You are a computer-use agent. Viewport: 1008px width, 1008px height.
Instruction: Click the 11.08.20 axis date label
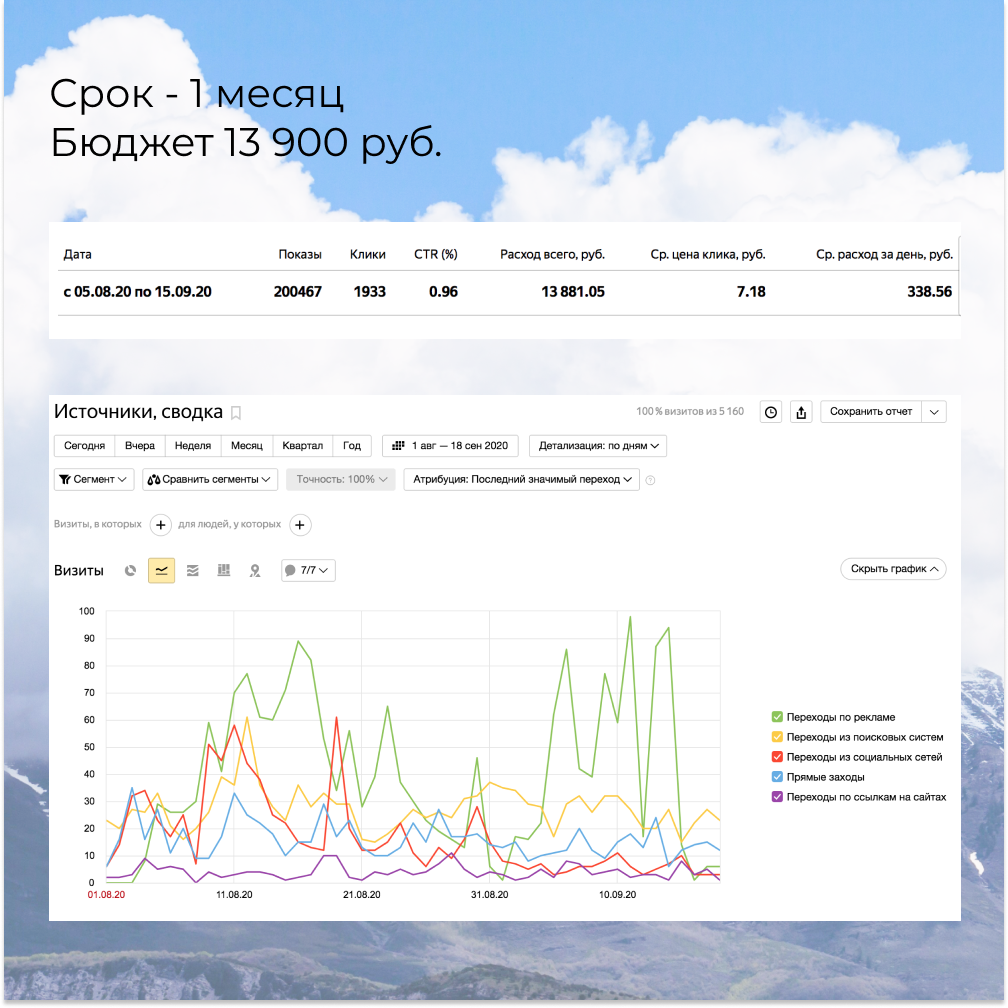click(234, 895)
